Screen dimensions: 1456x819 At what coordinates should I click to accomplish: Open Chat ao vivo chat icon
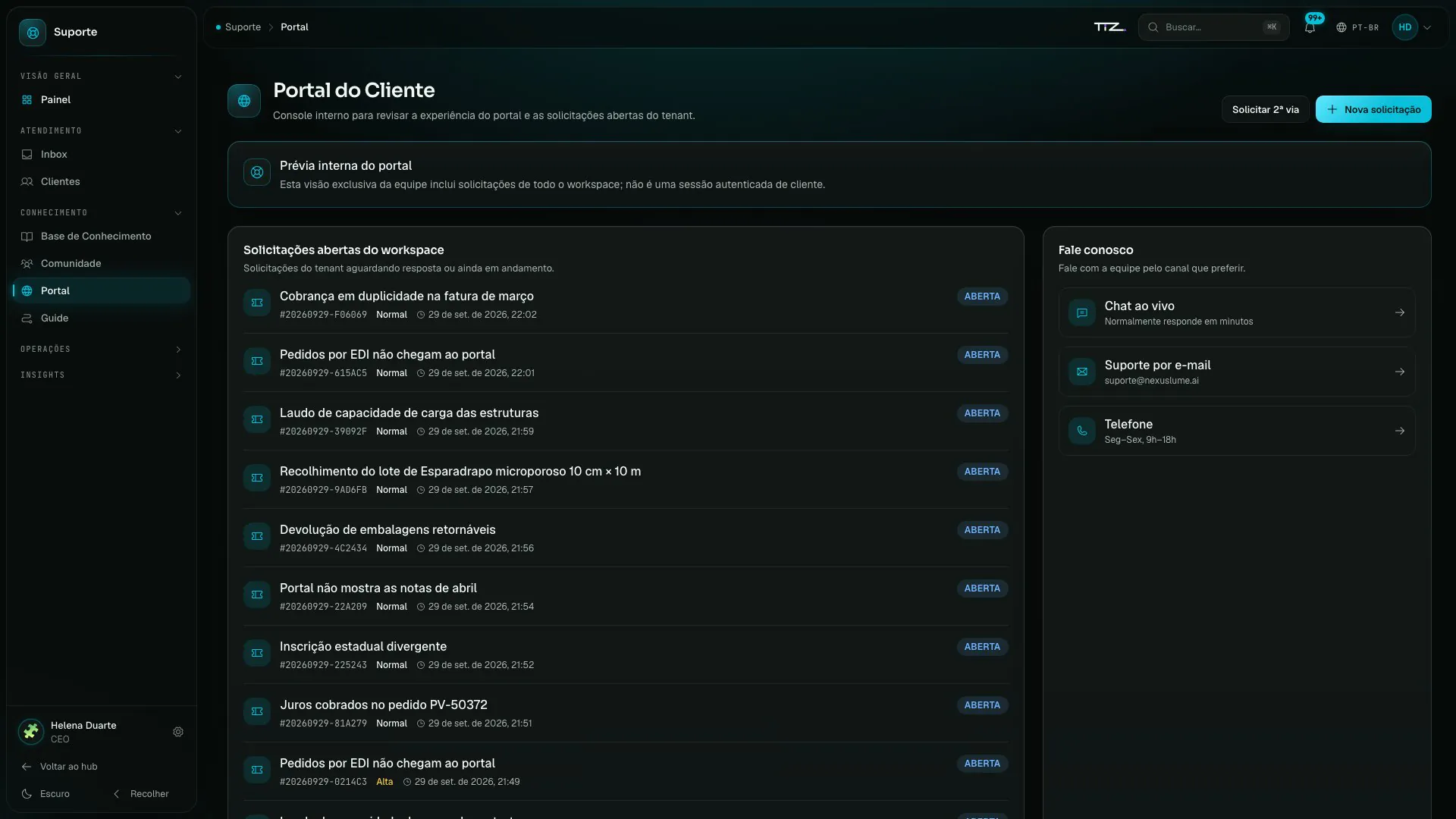coord(1082,312)
